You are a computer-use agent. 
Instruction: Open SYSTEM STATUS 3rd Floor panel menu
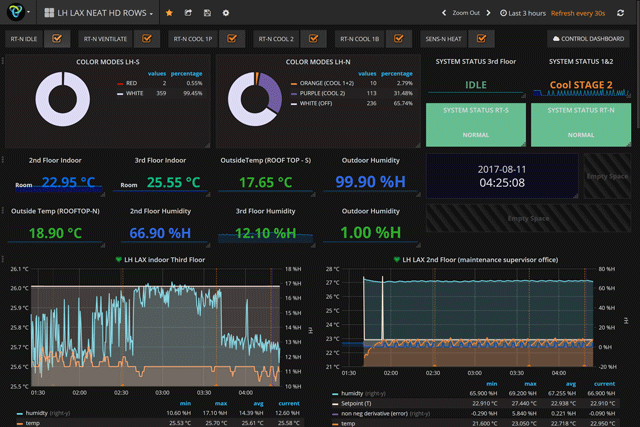tap(475, 61)
